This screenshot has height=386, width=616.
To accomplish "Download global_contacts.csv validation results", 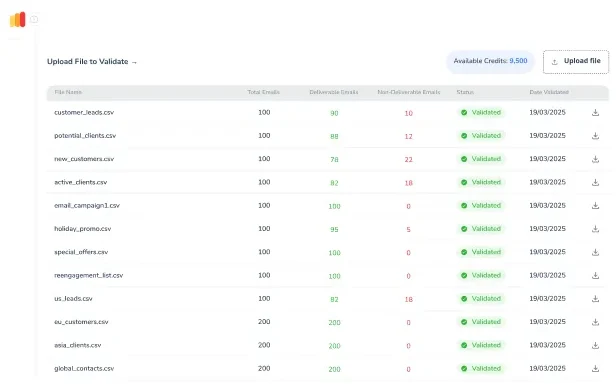I will tap(595, 368).
